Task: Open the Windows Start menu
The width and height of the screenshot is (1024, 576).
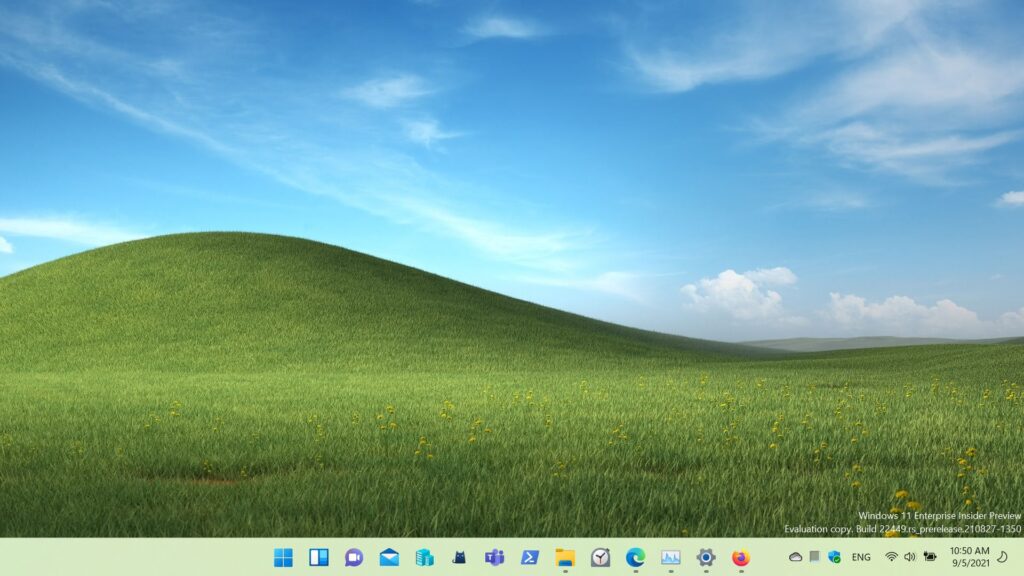Action: click(x=283, y=557)
